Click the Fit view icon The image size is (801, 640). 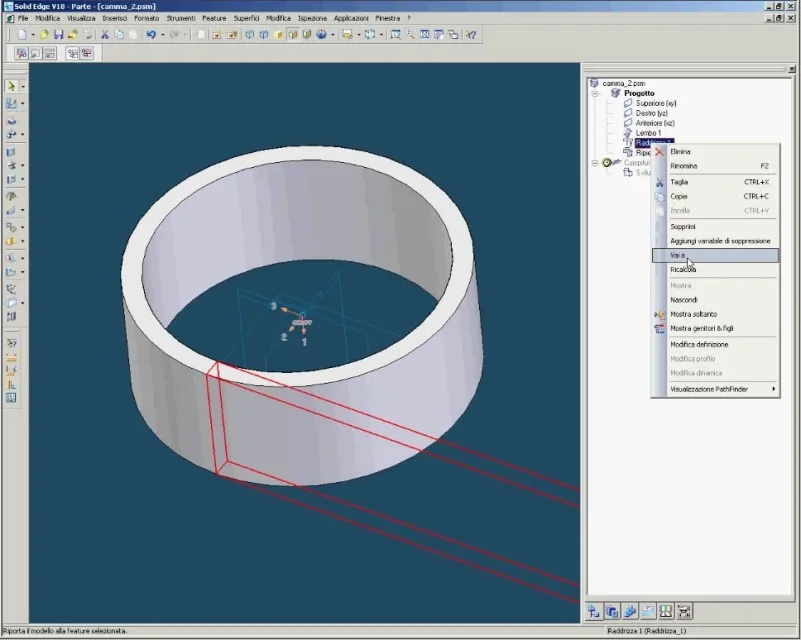(425, 35)
